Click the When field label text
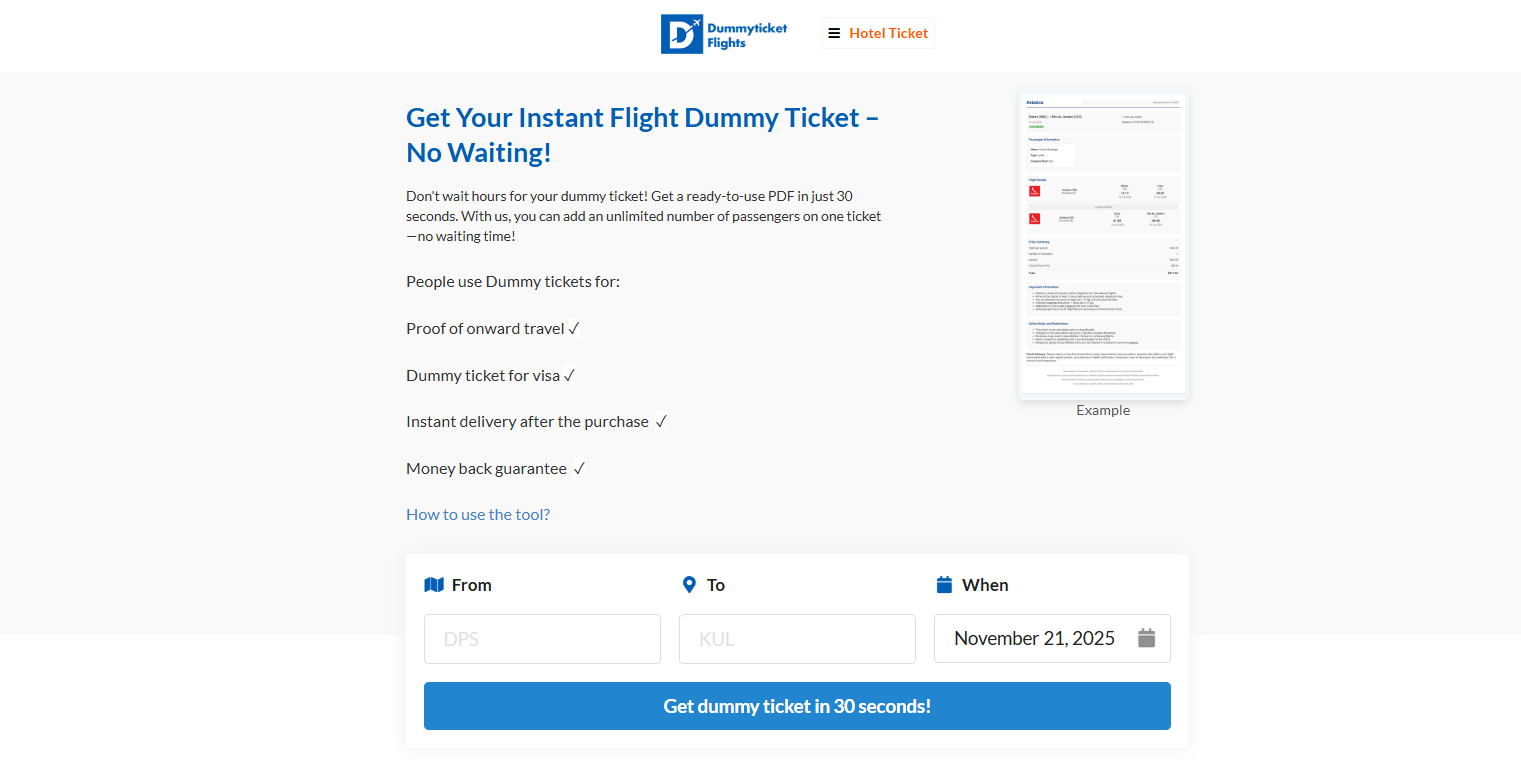 click(x=985, y=585)
